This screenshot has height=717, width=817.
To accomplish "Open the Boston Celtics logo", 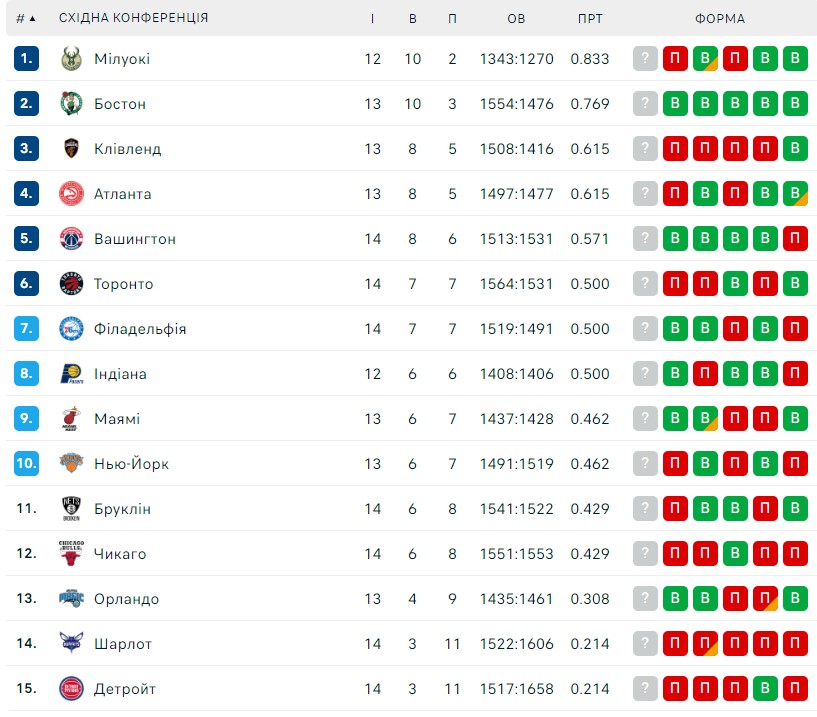I will click(71, 103).
